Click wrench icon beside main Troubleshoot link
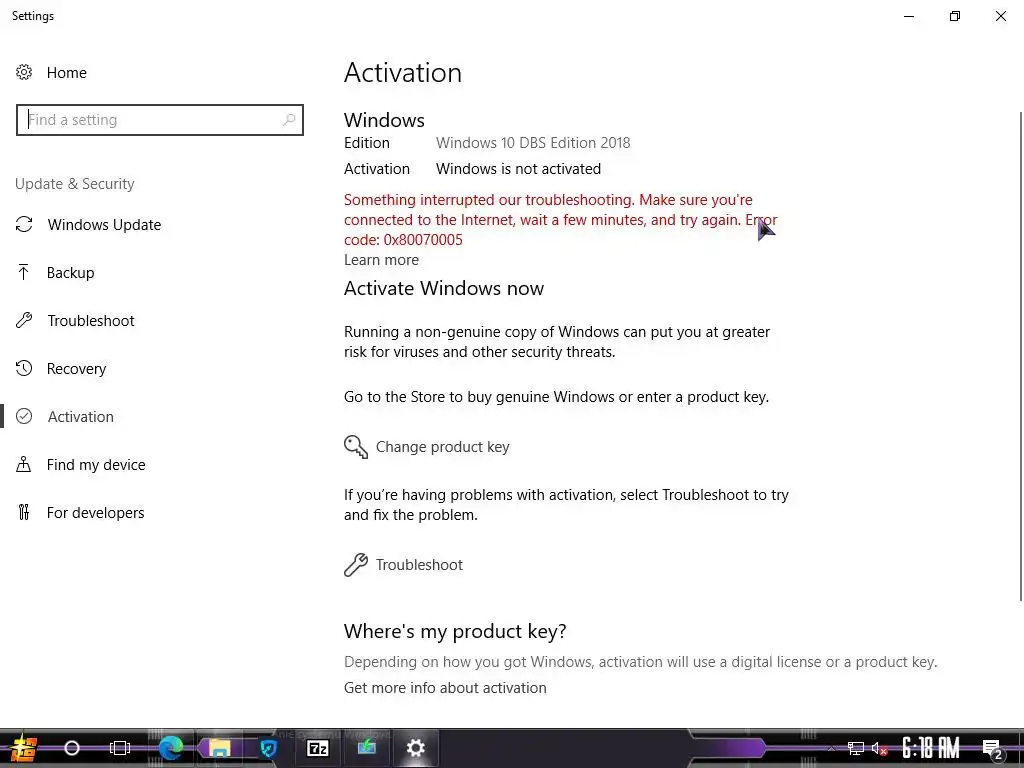The height and width of the screenshot is (768, 1024). point(356,565)
